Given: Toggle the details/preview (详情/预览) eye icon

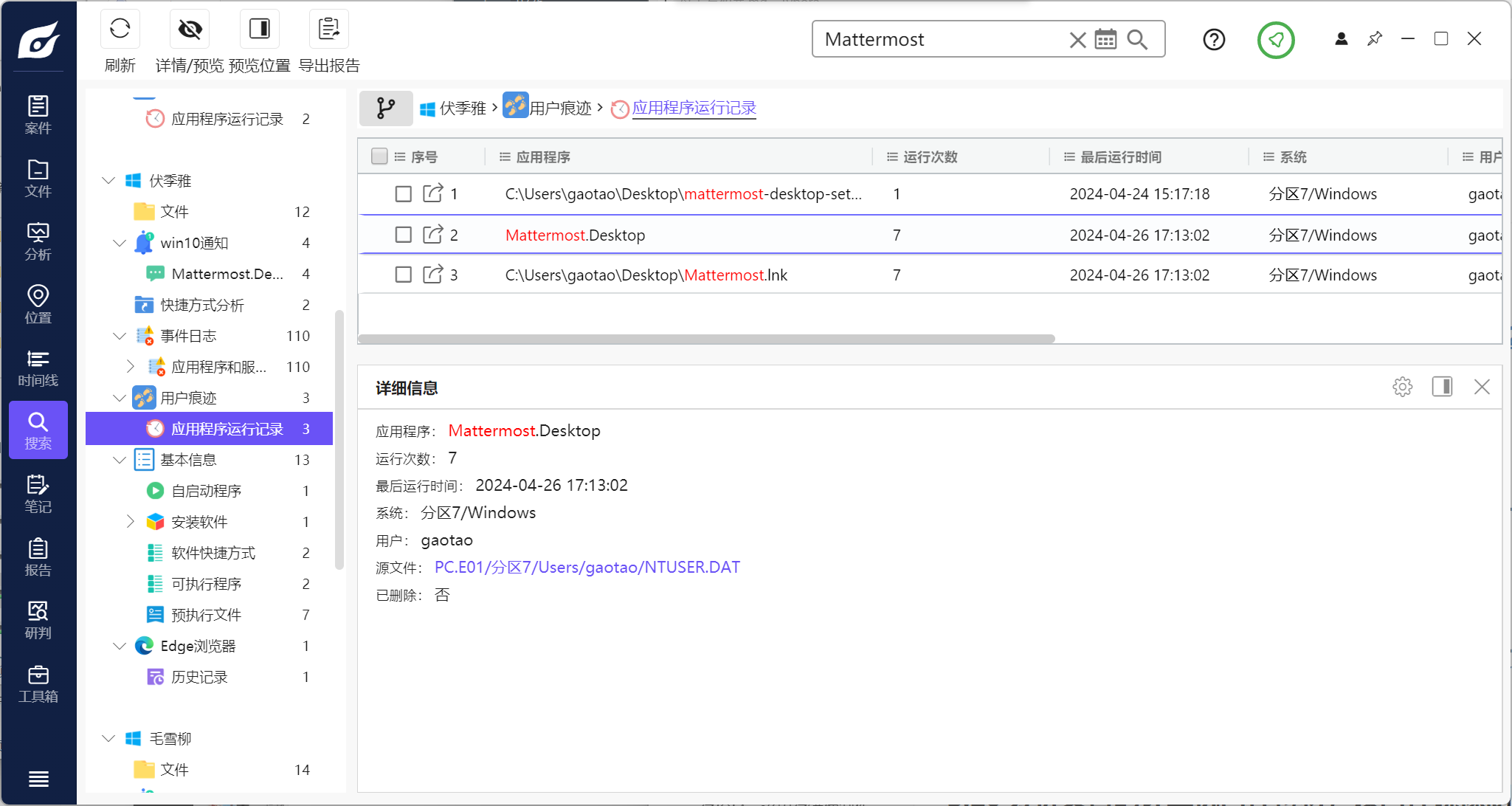Looking at the screenshot, I should pos(190,30).
